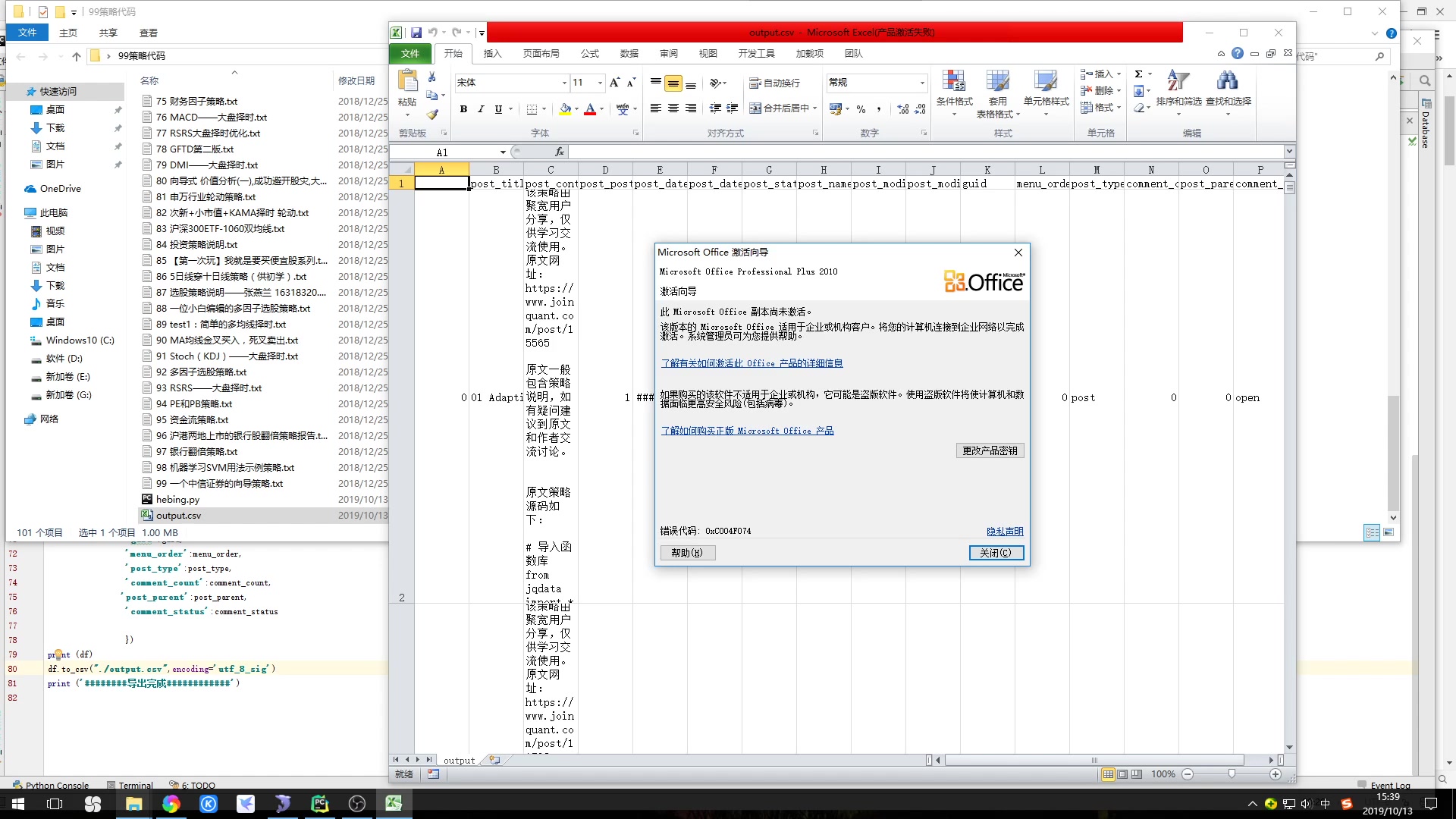The width and height of the screenshot is (1456, 819).
Task: Click the Increase Font Size icon
Action: click(614, 83)
